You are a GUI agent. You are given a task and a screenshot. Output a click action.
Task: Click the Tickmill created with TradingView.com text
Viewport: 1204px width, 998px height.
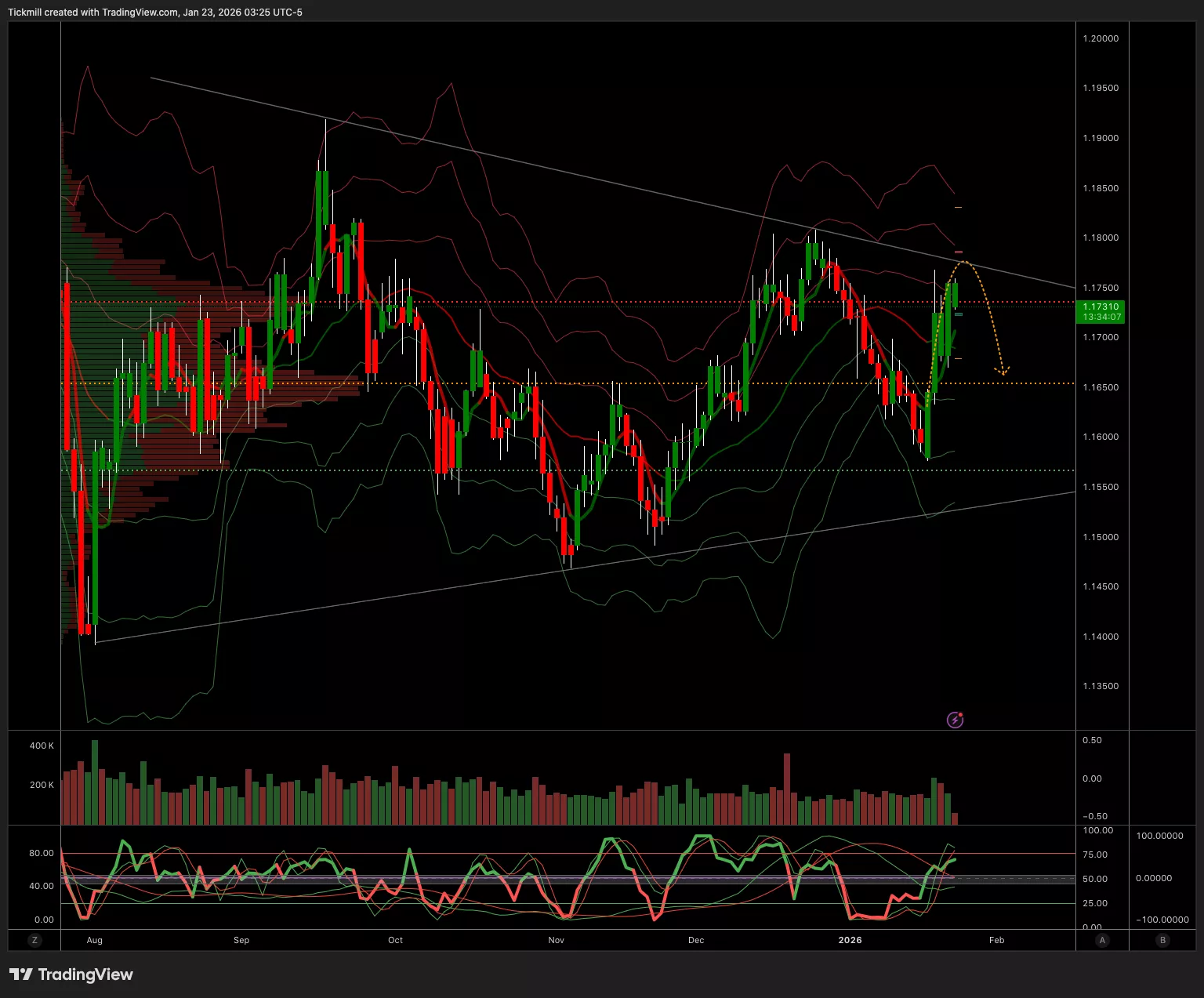154,12
